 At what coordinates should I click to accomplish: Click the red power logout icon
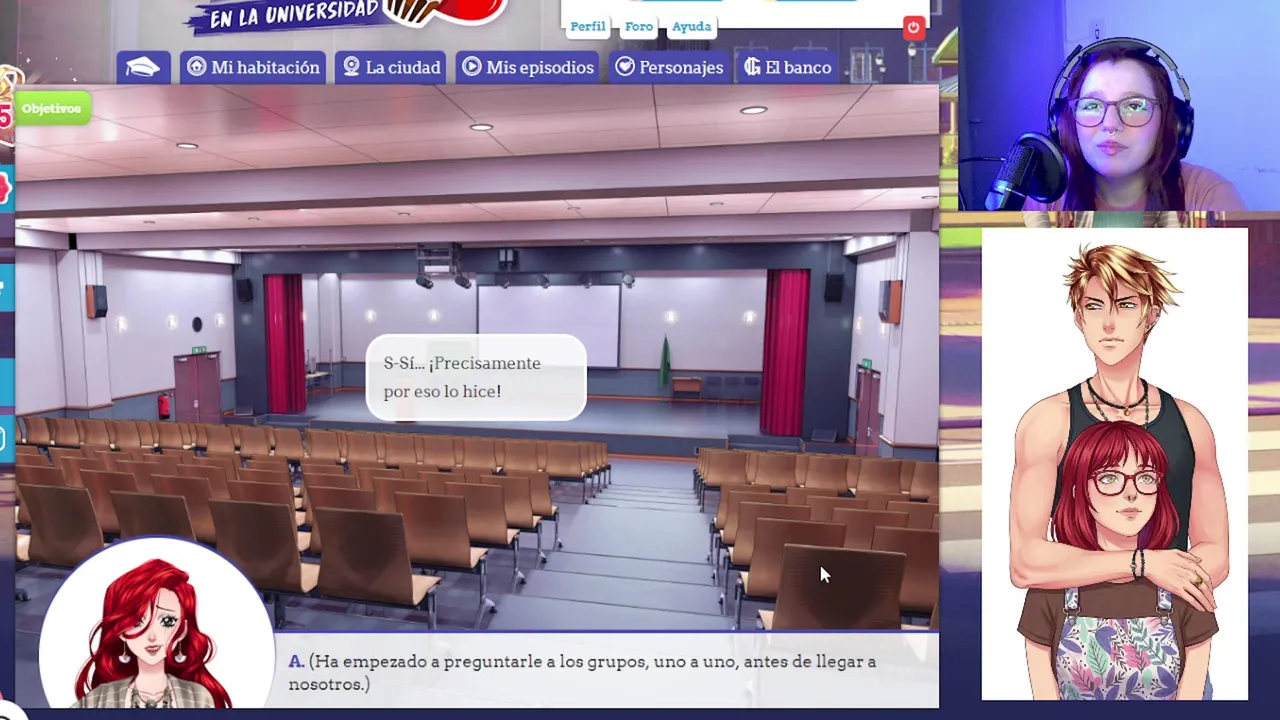[x=913, y=28]
